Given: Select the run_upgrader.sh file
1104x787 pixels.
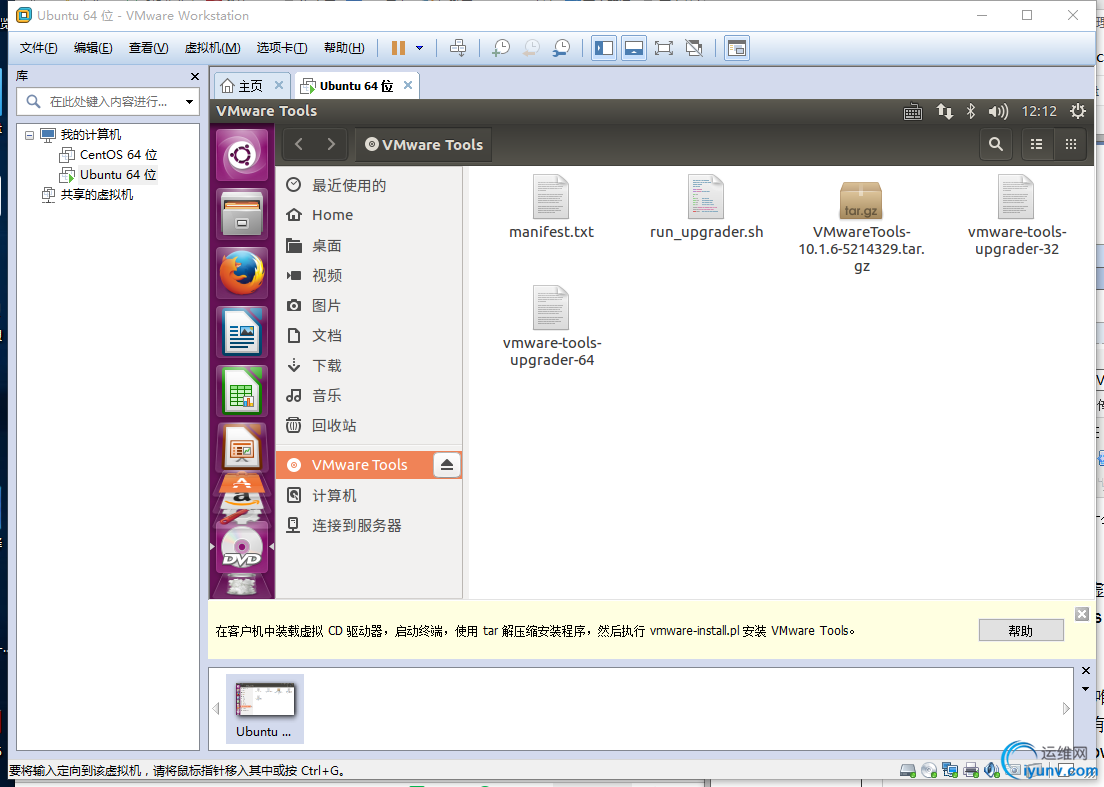Looking at the screenshot, I should coord(706,207).
